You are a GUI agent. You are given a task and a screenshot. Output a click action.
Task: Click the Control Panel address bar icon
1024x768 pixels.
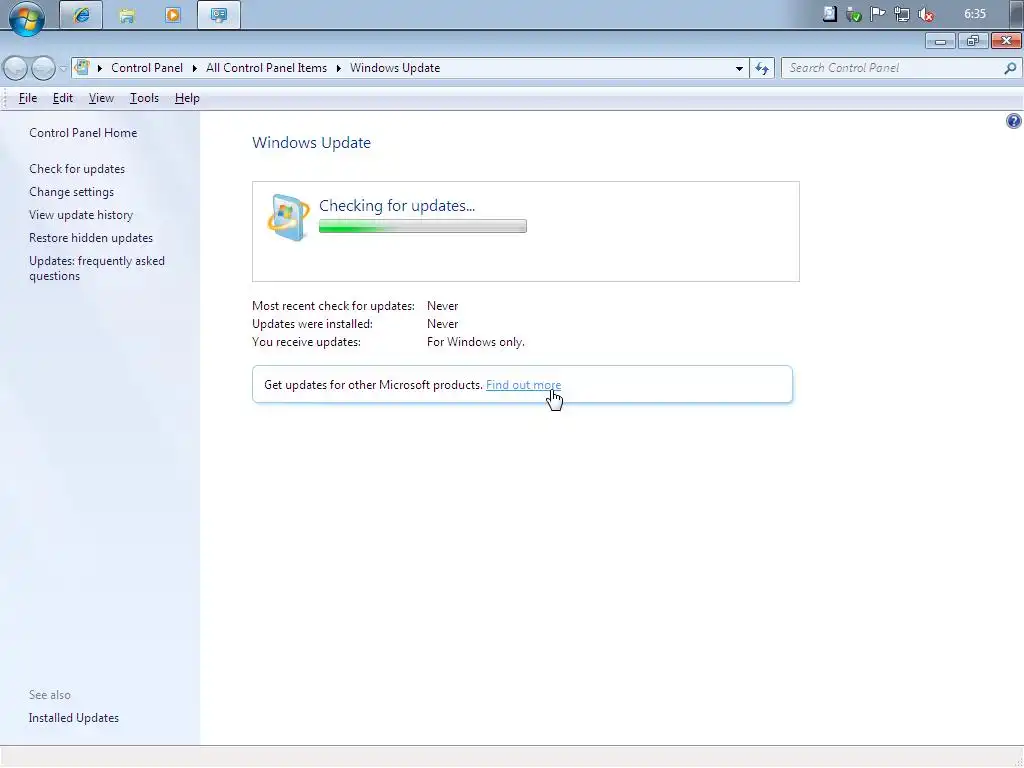point(82,67)
